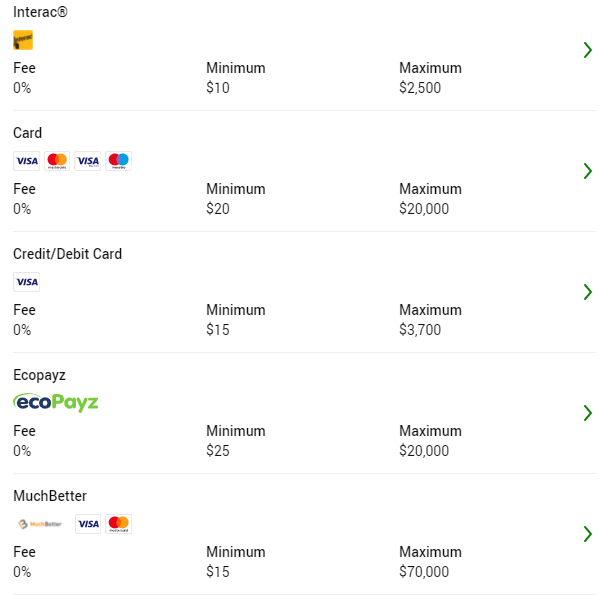Click the Maestro icon under Card

118,161
